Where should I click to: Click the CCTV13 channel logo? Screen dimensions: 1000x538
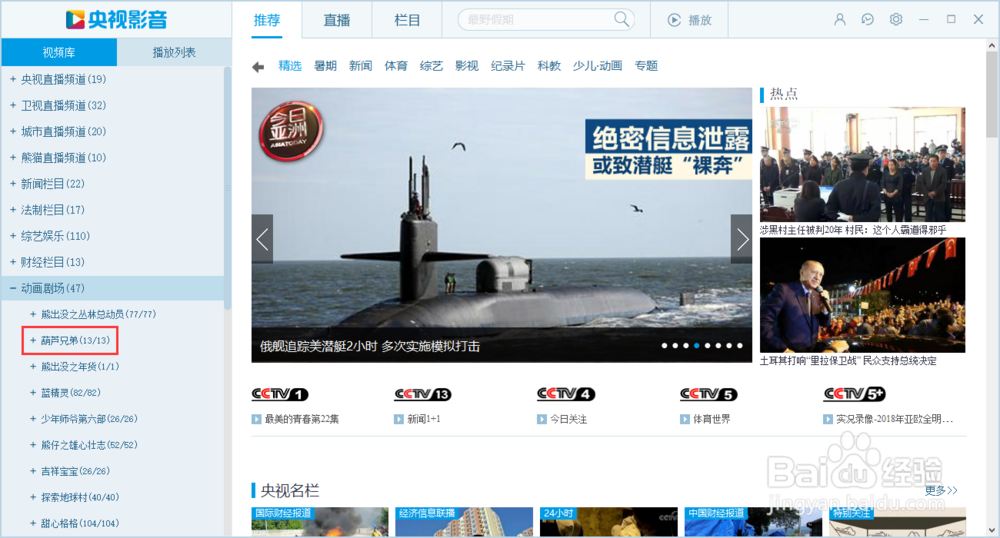[423, 394]
